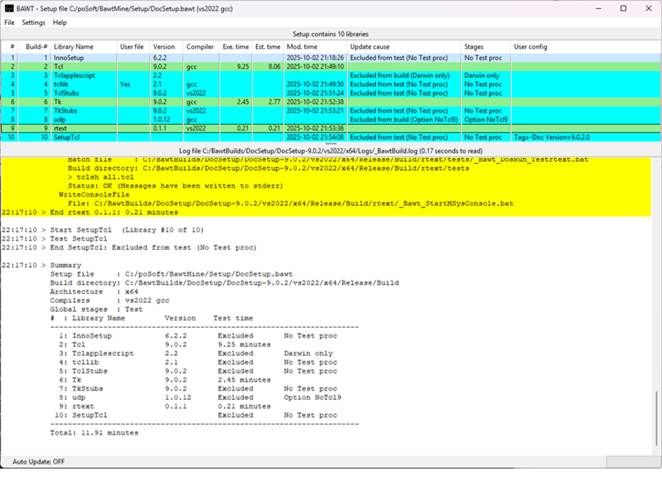Sort by the Version column header

(163, 46)
